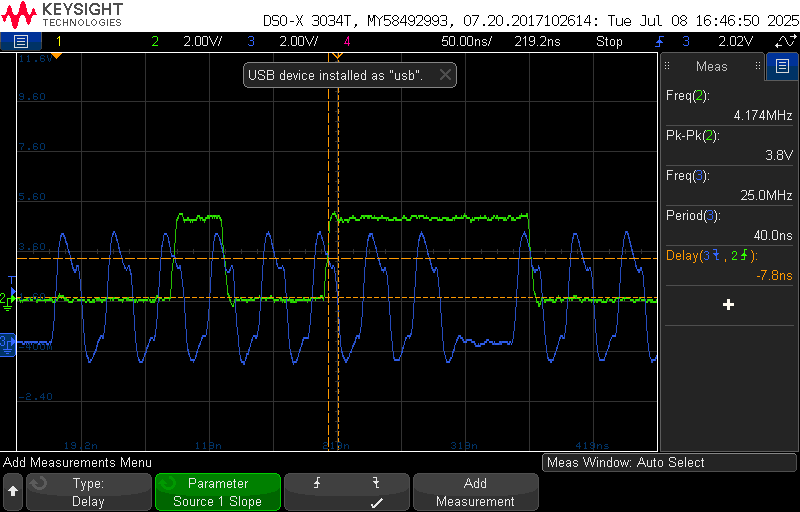
Task: Open the sidebar list icon beside Meas
Action: pyautogui.click(x=782, y=67)
